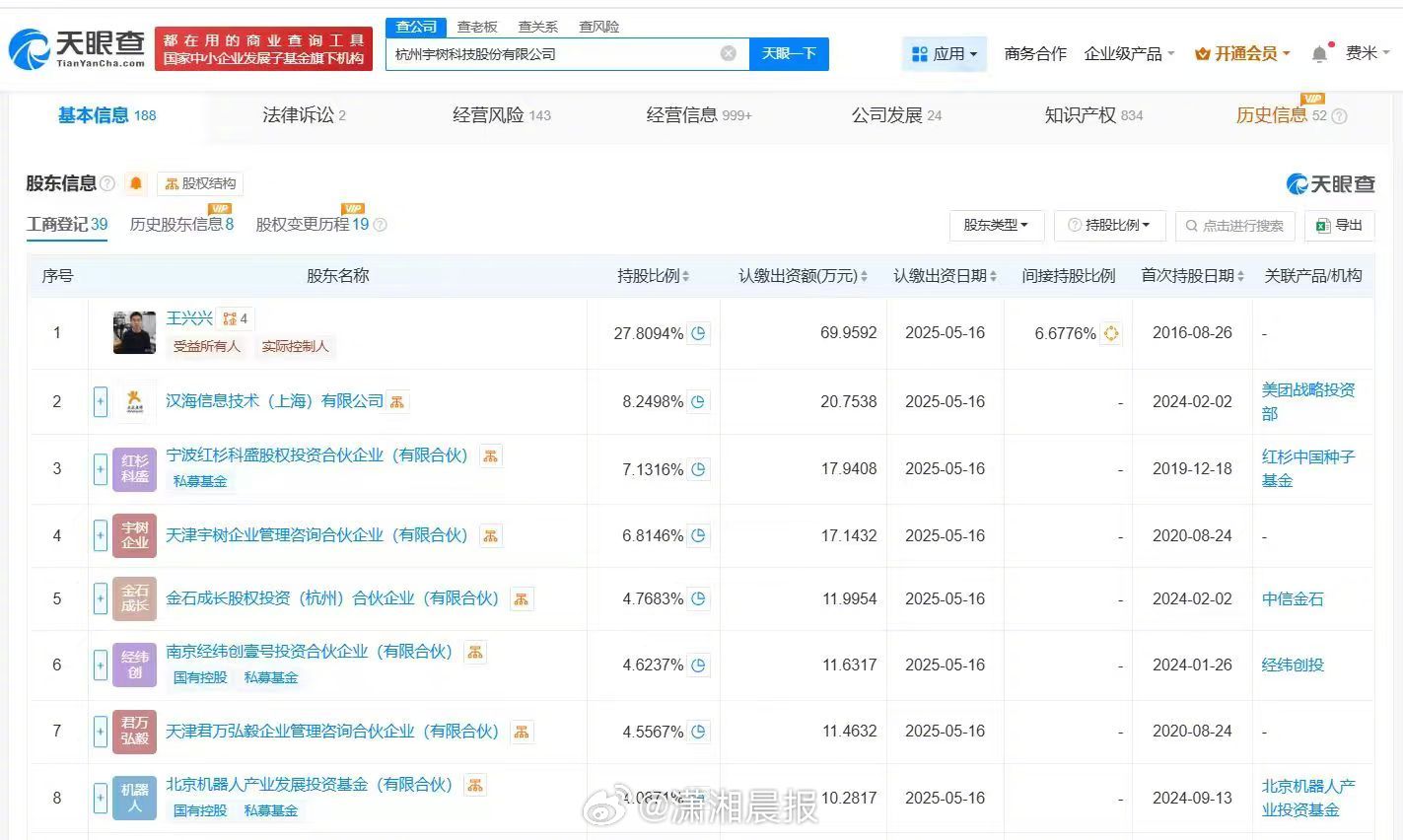The height and width of the screenshot is (840, 1403).
Task: Click the 王兴兴 related-companies badge showing 4
Action: point(235,318)
